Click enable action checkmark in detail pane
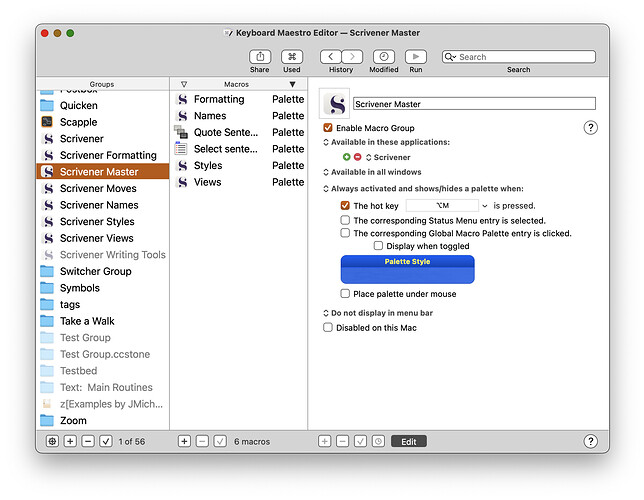 [x=360, y=441]
